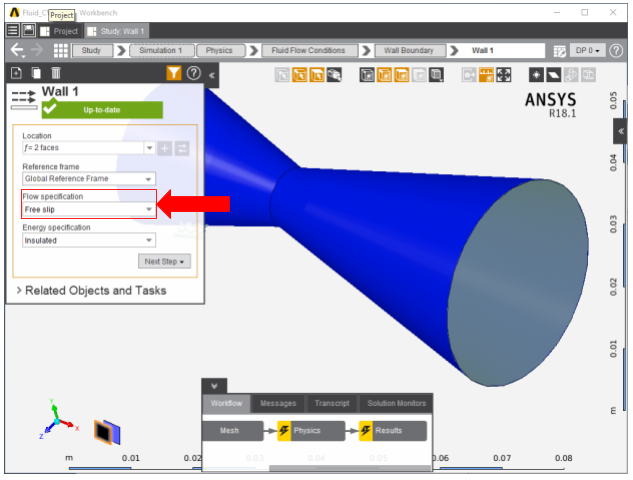This screenshot has width=633, height=480.
Task: Collapse the left panel with double chevron
Action: tap(212, 75)
